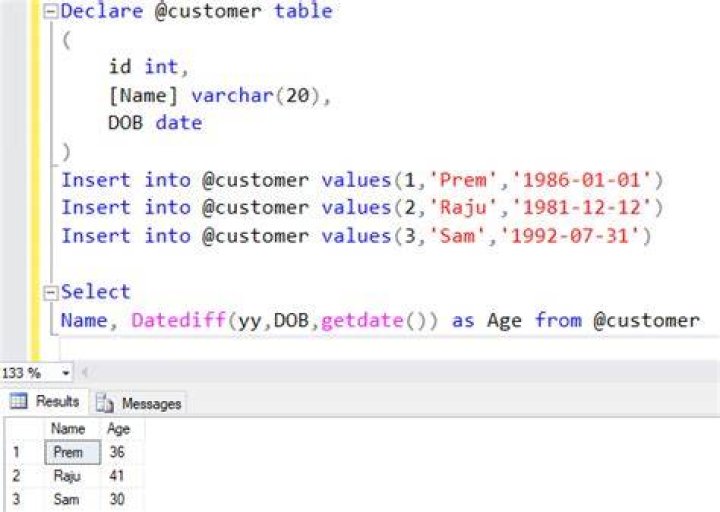The height and width of the screenshot is (512, 720).
Task: Click the Messages tab icon
Action: click(105, 404)
